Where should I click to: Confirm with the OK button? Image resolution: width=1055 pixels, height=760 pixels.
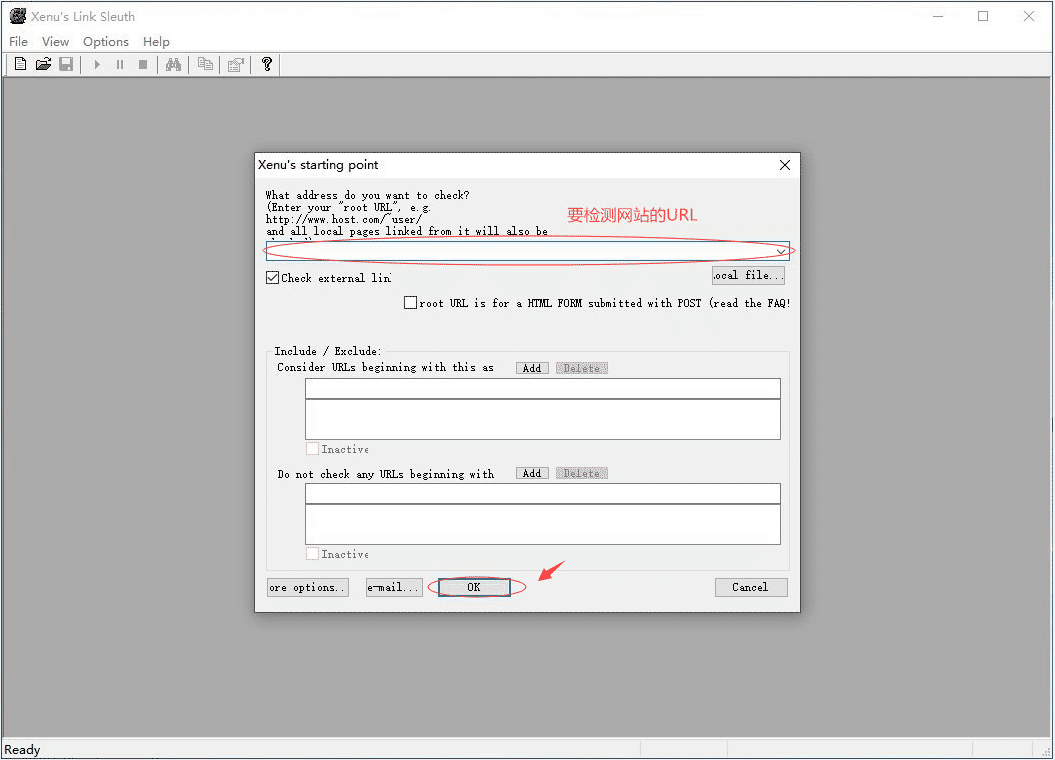[474, 587]
